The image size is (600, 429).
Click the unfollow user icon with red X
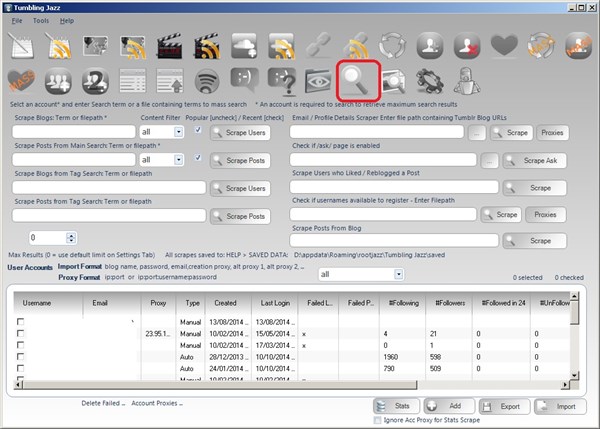pos(467,46)
